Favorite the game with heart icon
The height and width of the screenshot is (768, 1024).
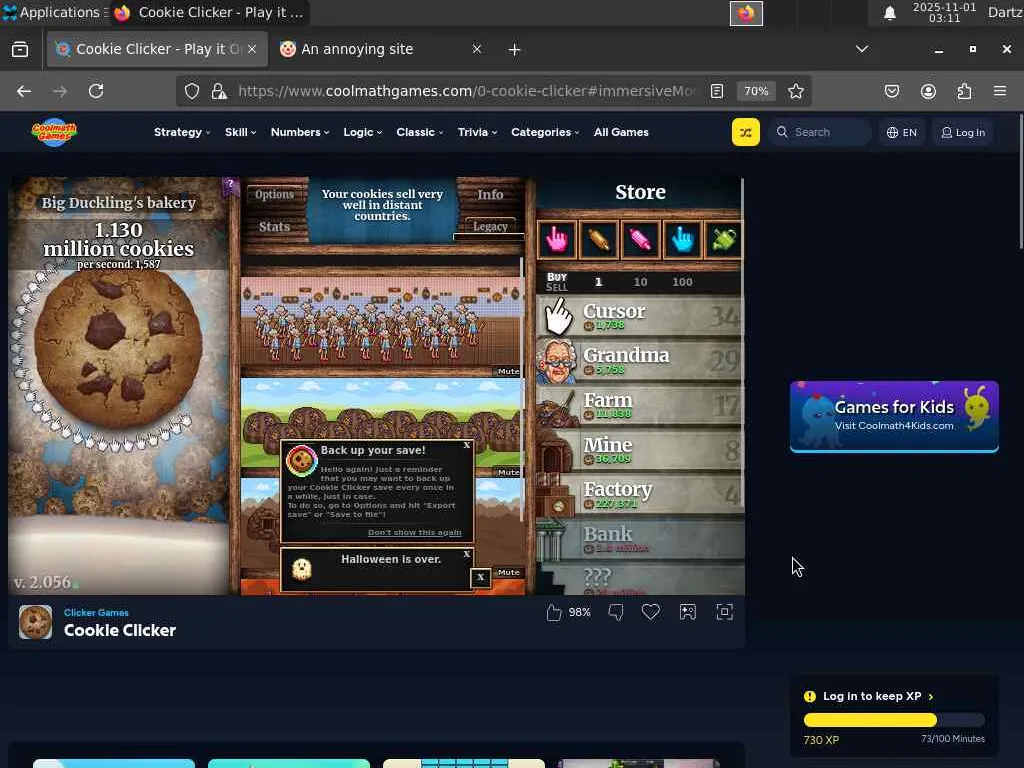pyautogui.click(x=650, y=612)
